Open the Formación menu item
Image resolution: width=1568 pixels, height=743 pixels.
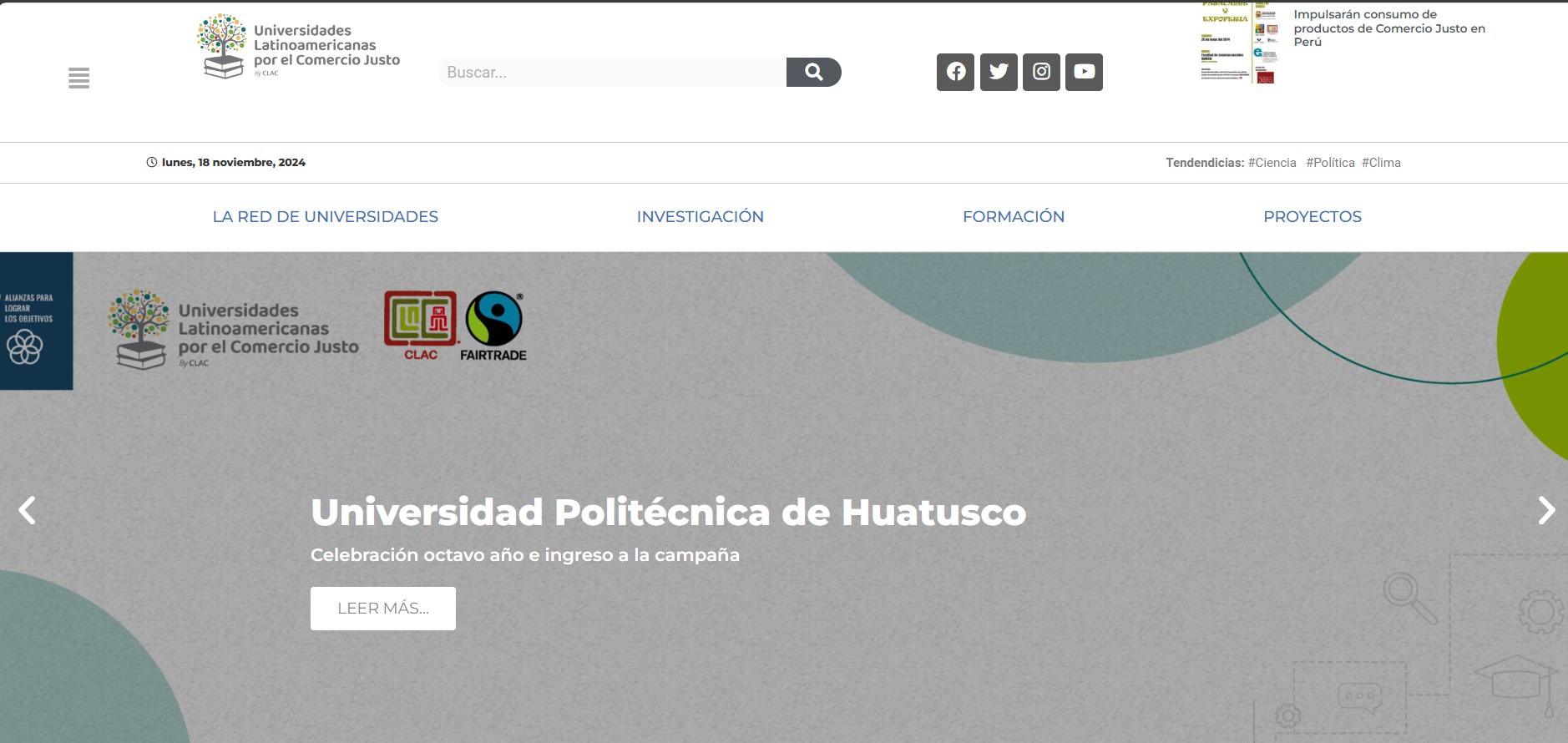(x=1014, y=217)
